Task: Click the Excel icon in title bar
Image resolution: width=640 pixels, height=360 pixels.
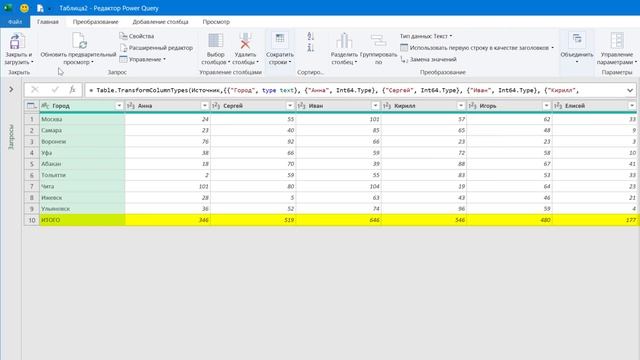Action: [8, 8]
